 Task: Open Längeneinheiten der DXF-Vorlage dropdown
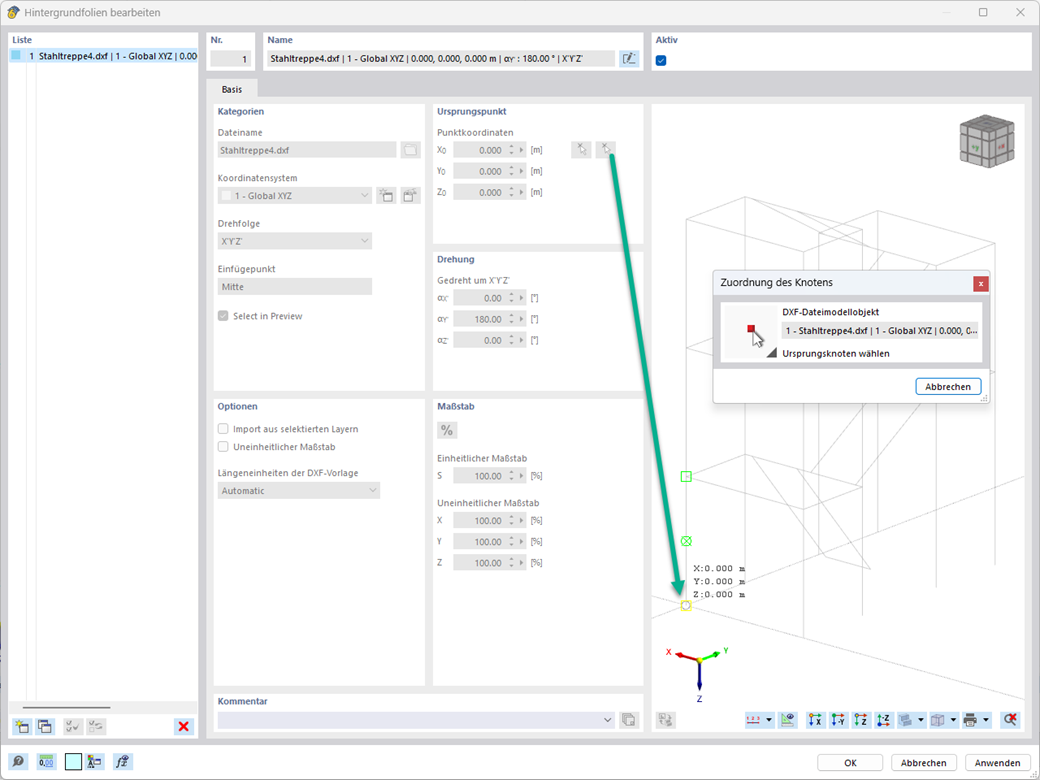298,491
